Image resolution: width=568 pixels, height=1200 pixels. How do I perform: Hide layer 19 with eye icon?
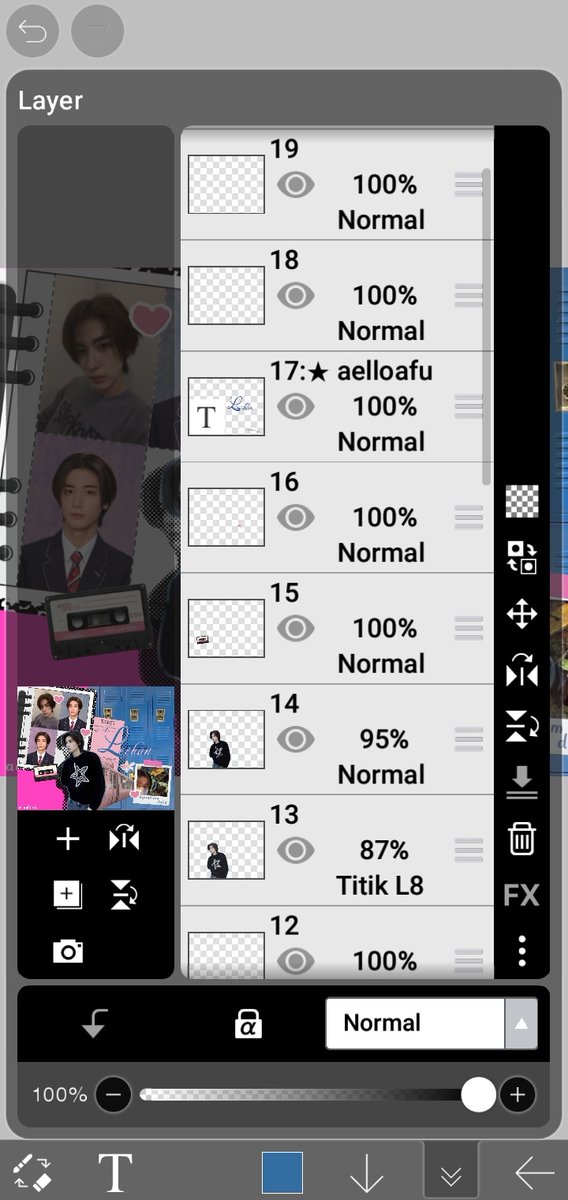coord(295,184)
